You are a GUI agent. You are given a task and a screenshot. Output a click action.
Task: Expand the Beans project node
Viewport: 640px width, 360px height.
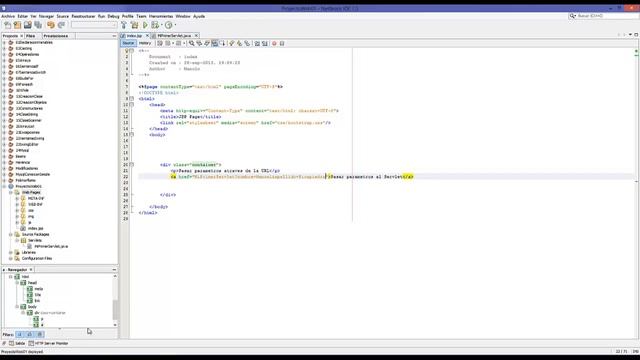[x=4, y=156]
